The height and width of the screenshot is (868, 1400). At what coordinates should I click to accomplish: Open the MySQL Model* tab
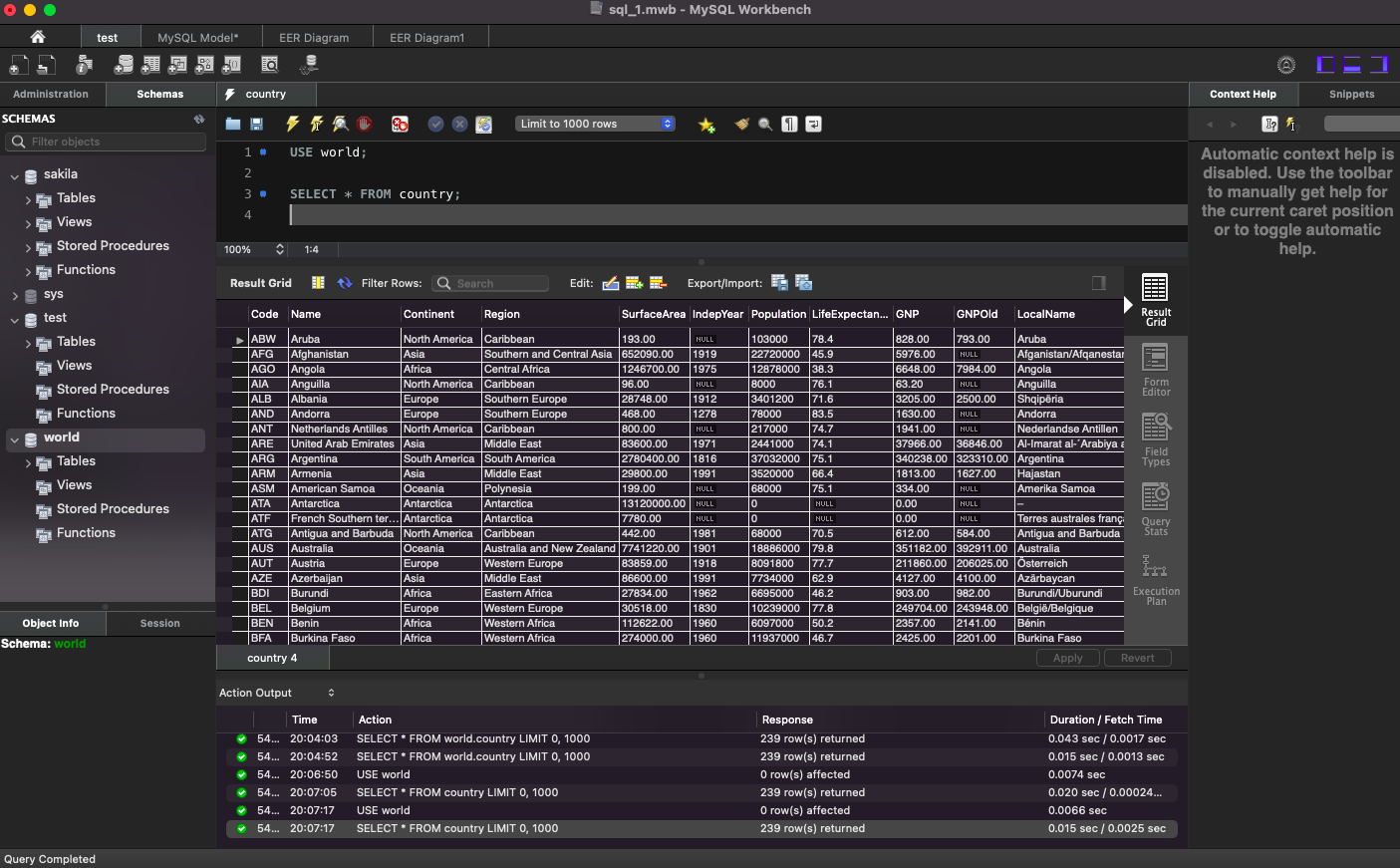pyautogui.click(x=198, y=38)
